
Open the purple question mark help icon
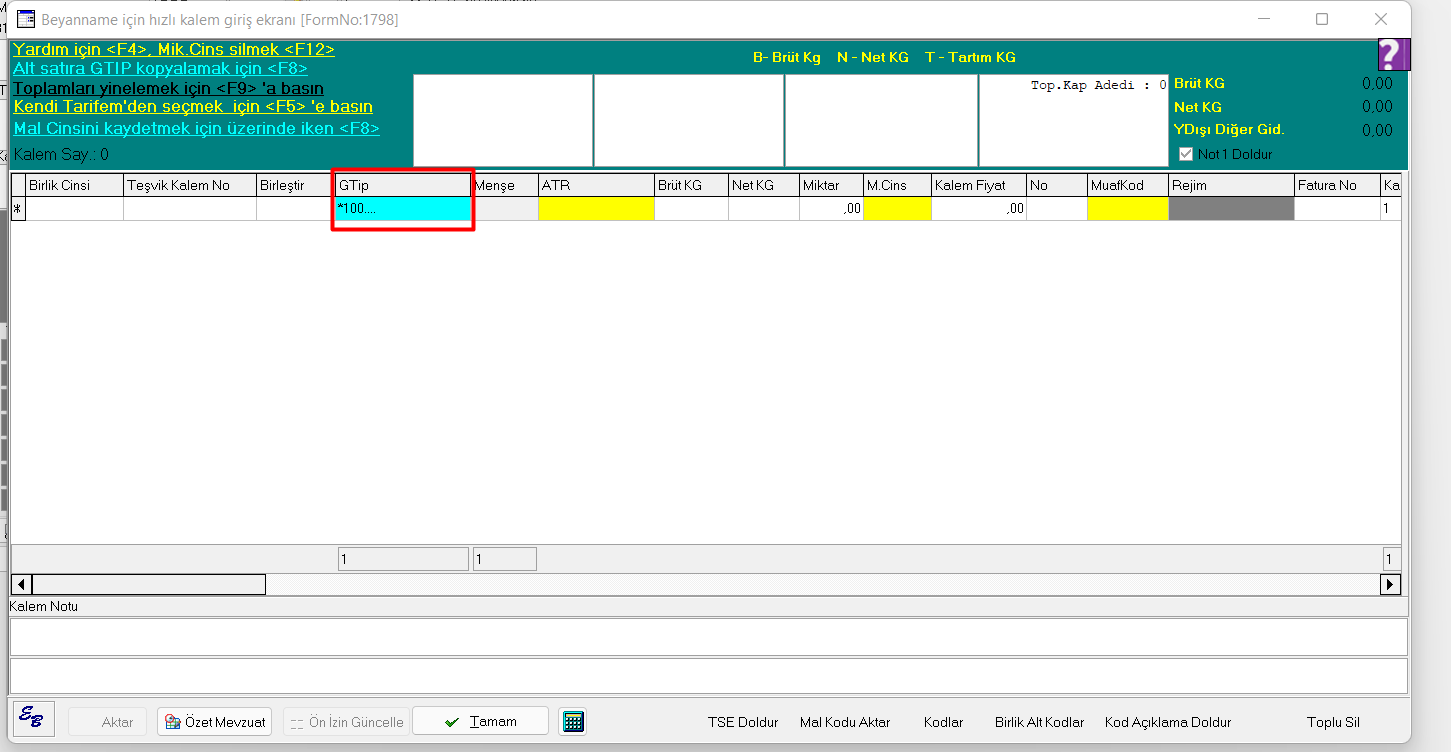(x=1393, y=54)
